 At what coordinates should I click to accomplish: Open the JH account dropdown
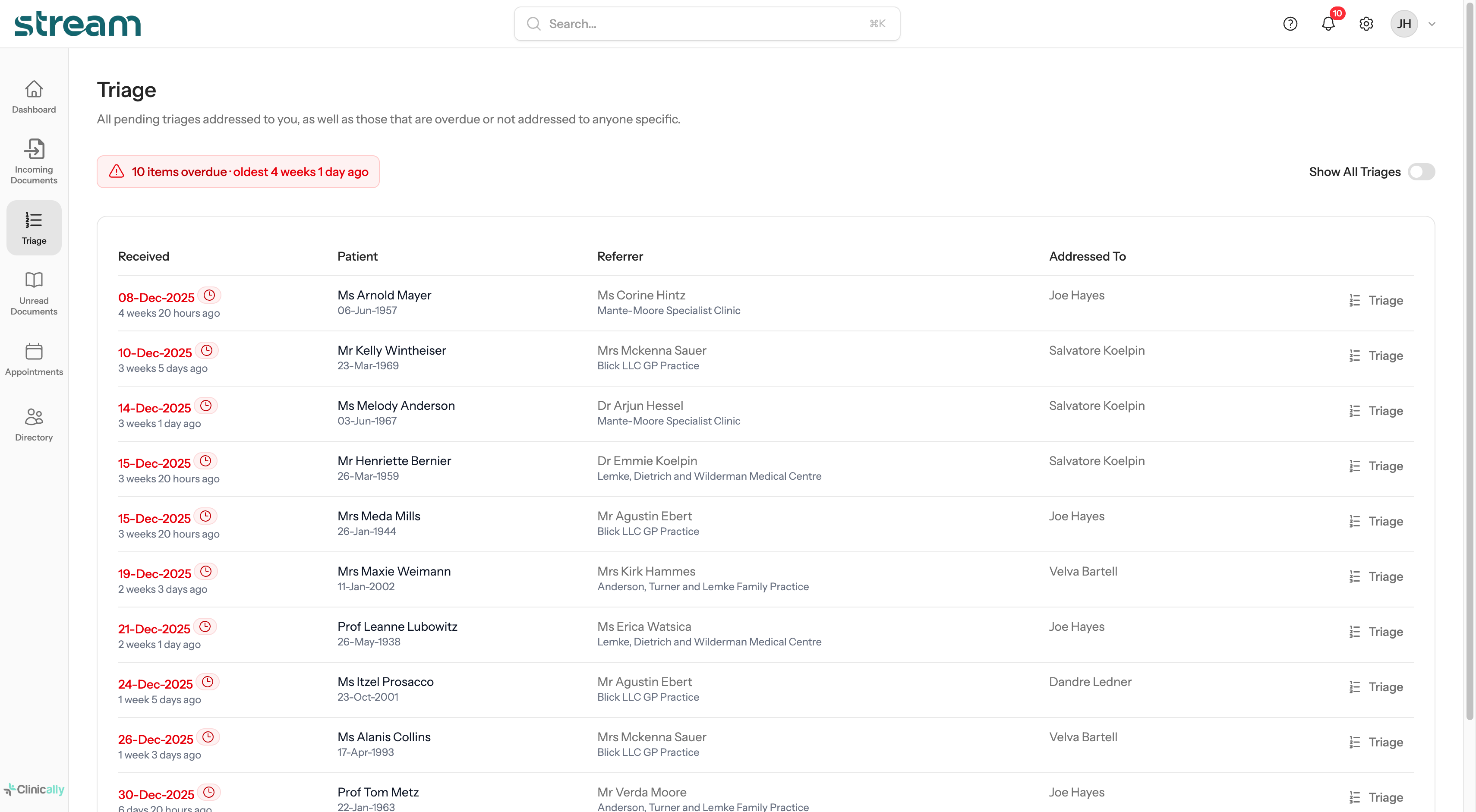pyautogui.click(x=1404, y=23)
